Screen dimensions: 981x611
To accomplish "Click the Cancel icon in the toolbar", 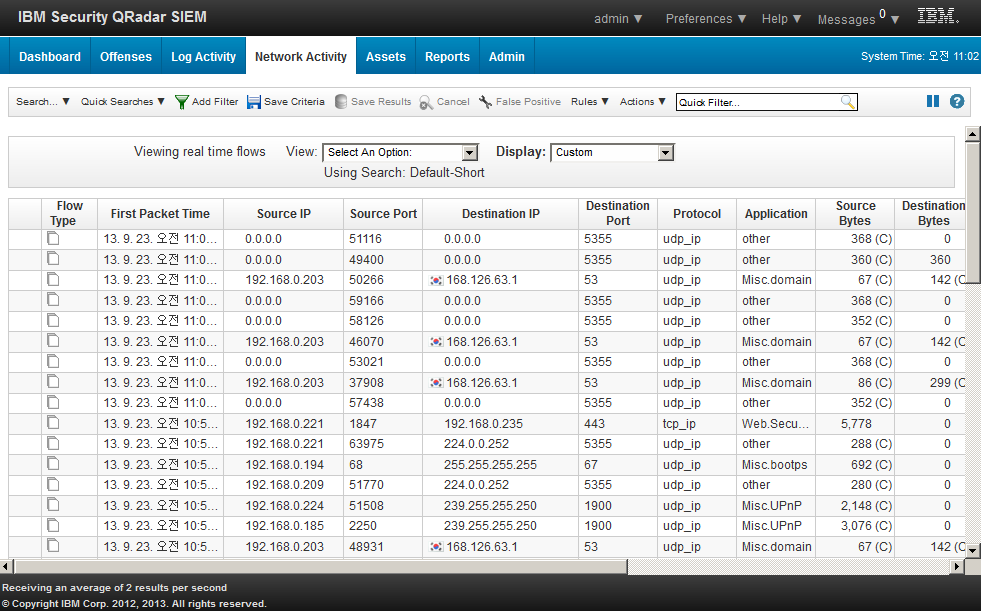I will click(x=426, y=101).
